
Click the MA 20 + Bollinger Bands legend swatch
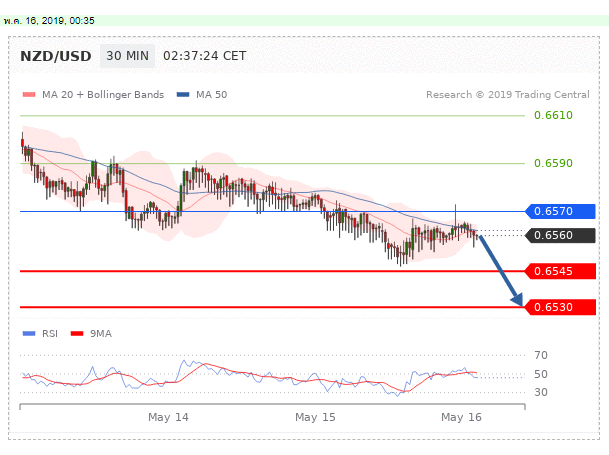coord(29,94)
